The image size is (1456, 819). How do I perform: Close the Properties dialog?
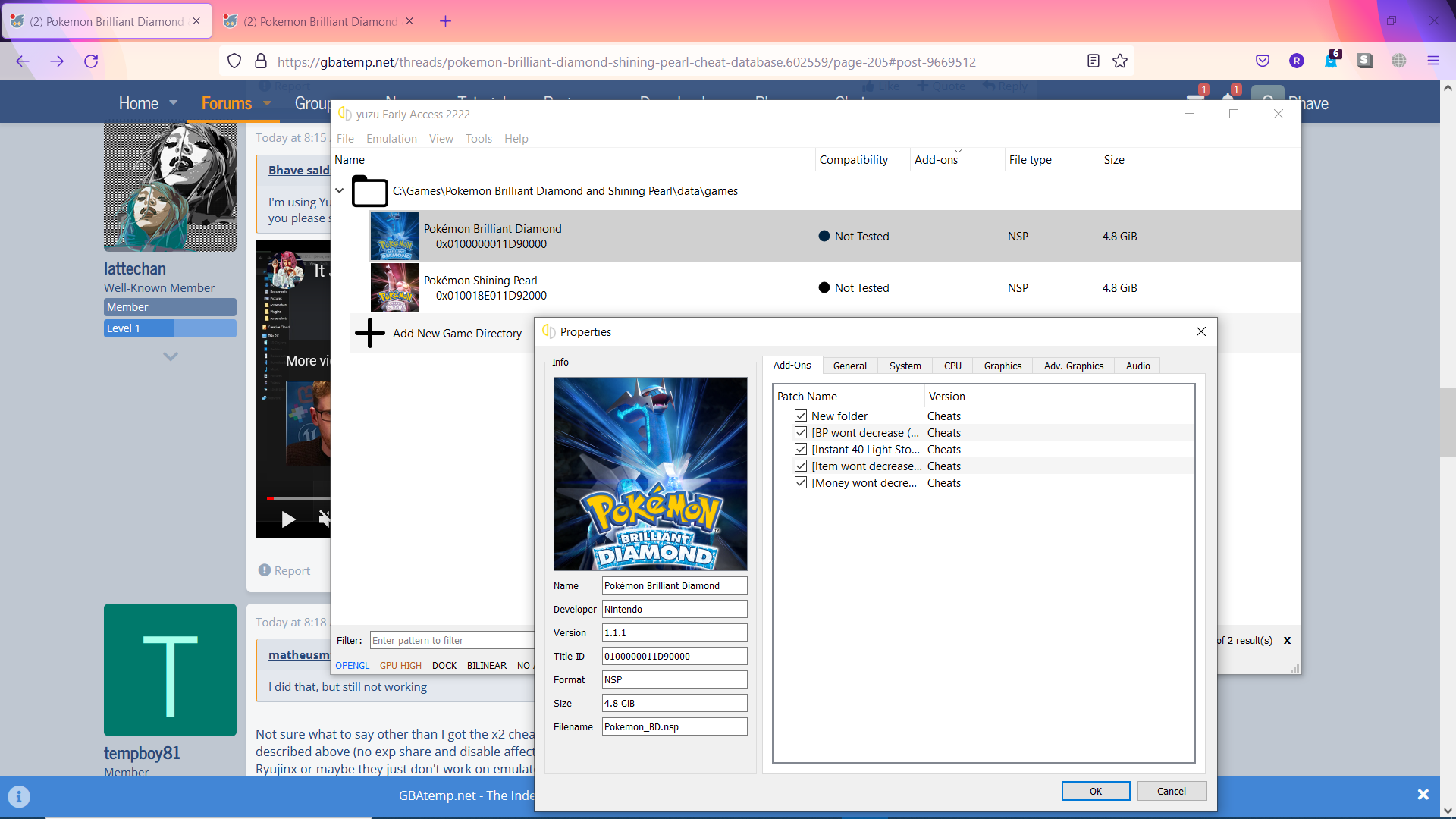click(x=1201, y=331)
